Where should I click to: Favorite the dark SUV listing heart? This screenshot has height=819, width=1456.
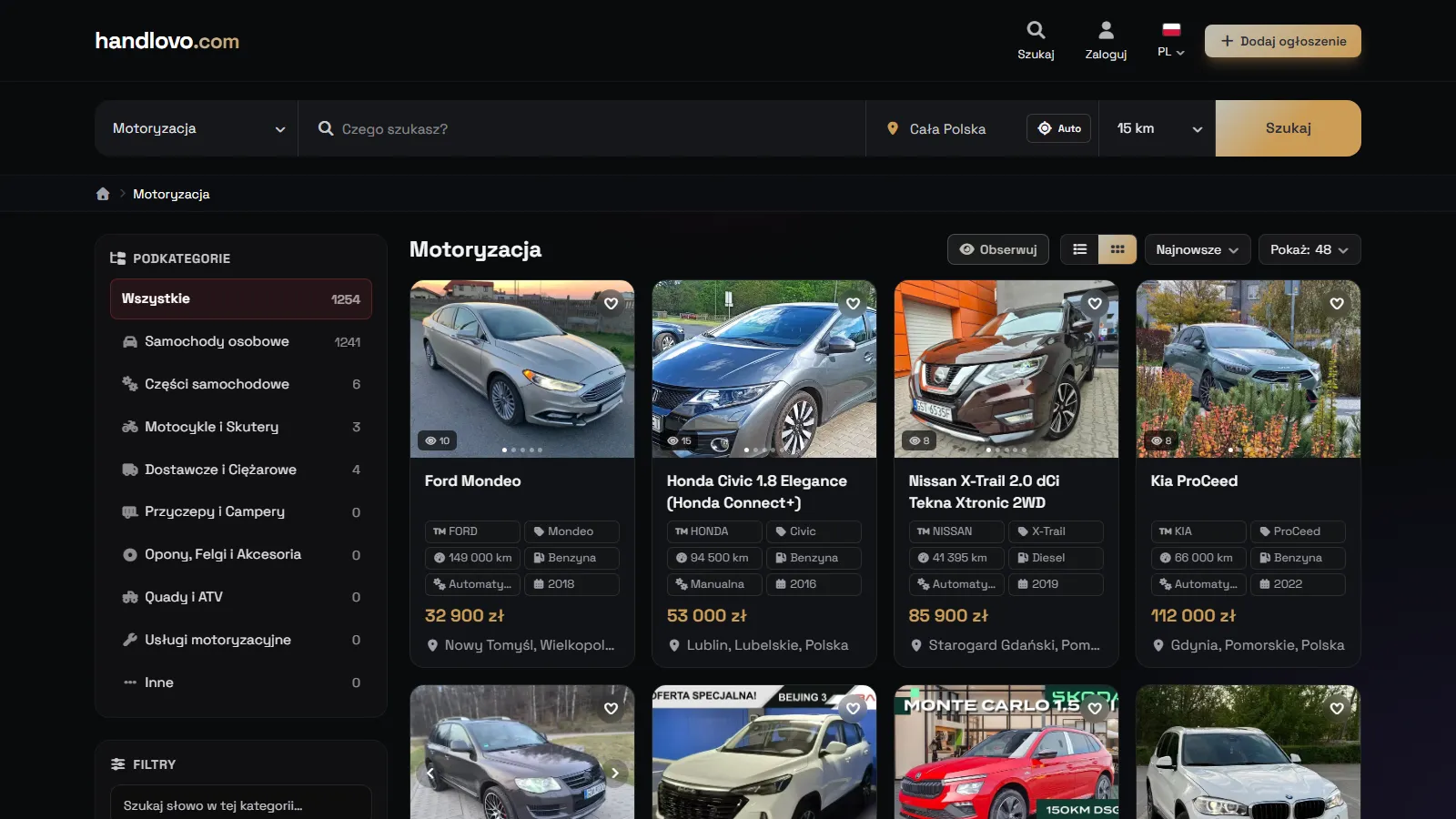[x=611, y=708]
